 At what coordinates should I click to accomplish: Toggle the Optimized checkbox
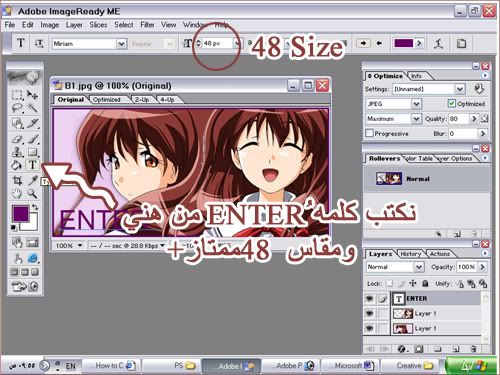451,104
